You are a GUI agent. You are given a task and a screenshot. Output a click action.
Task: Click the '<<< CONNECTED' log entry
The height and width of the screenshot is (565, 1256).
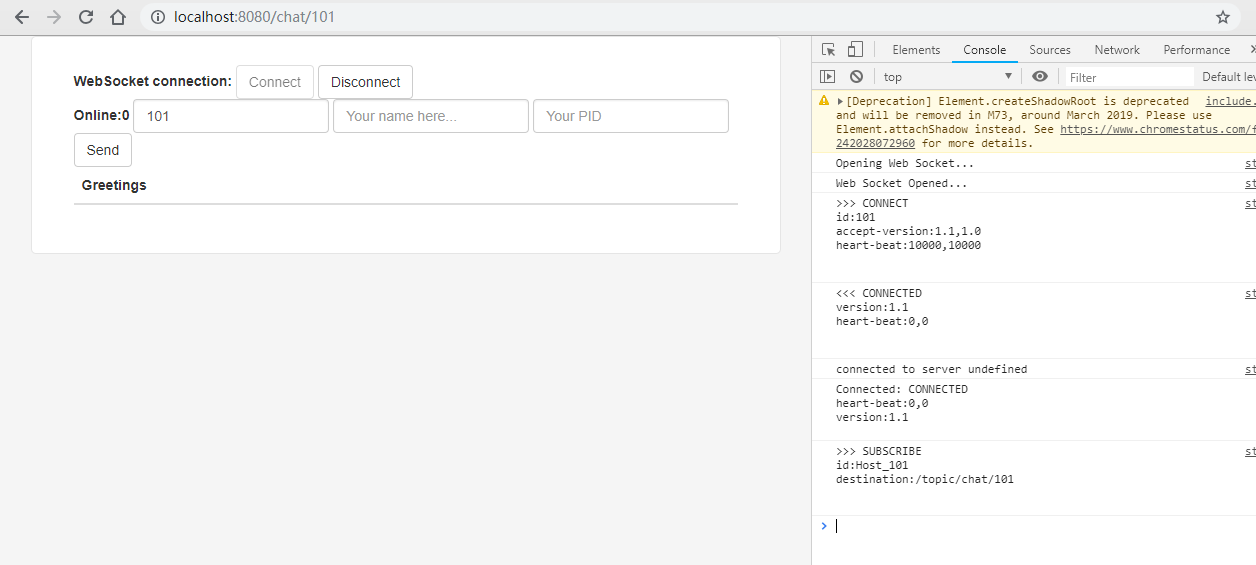[1034, 321]
